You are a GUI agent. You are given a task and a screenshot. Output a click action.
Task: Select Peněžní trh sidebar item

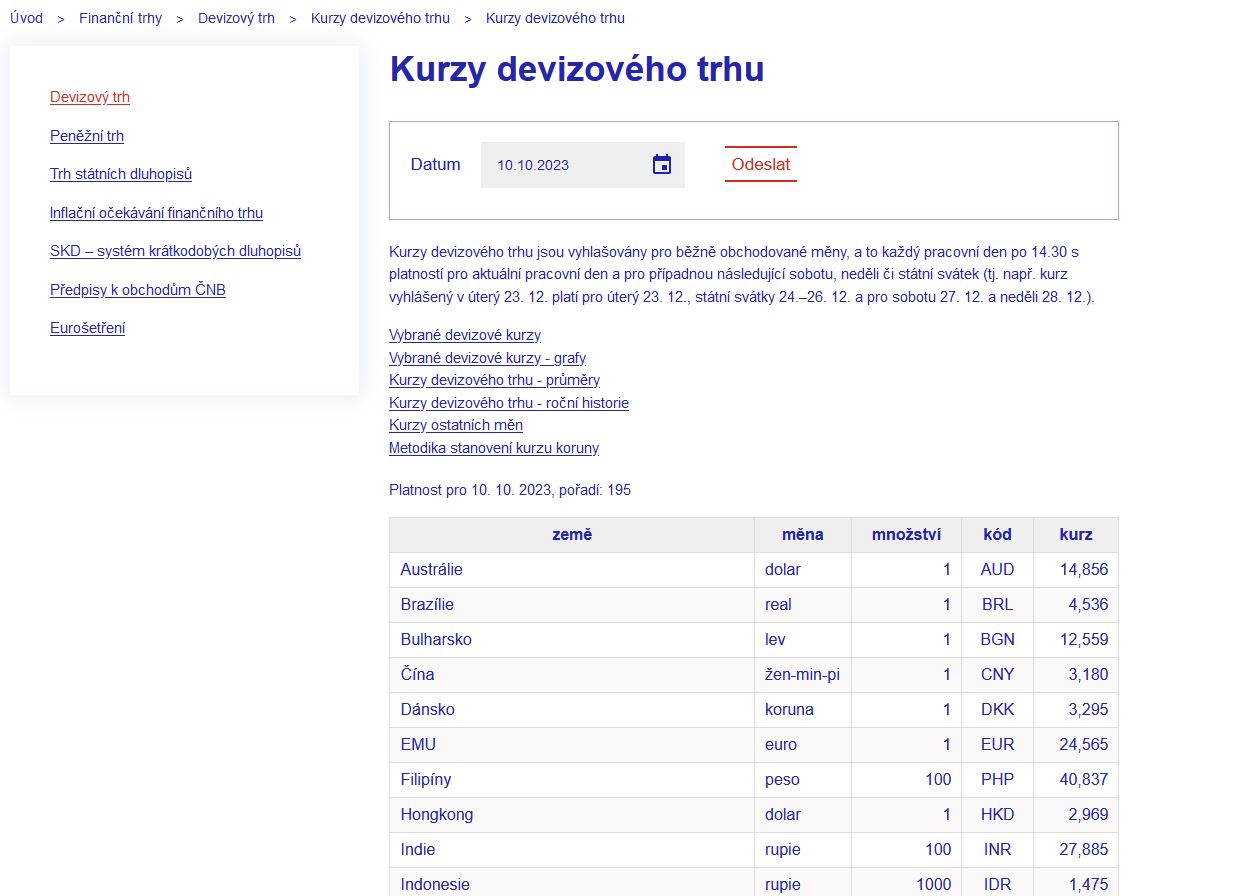click(x=87, y=136)
